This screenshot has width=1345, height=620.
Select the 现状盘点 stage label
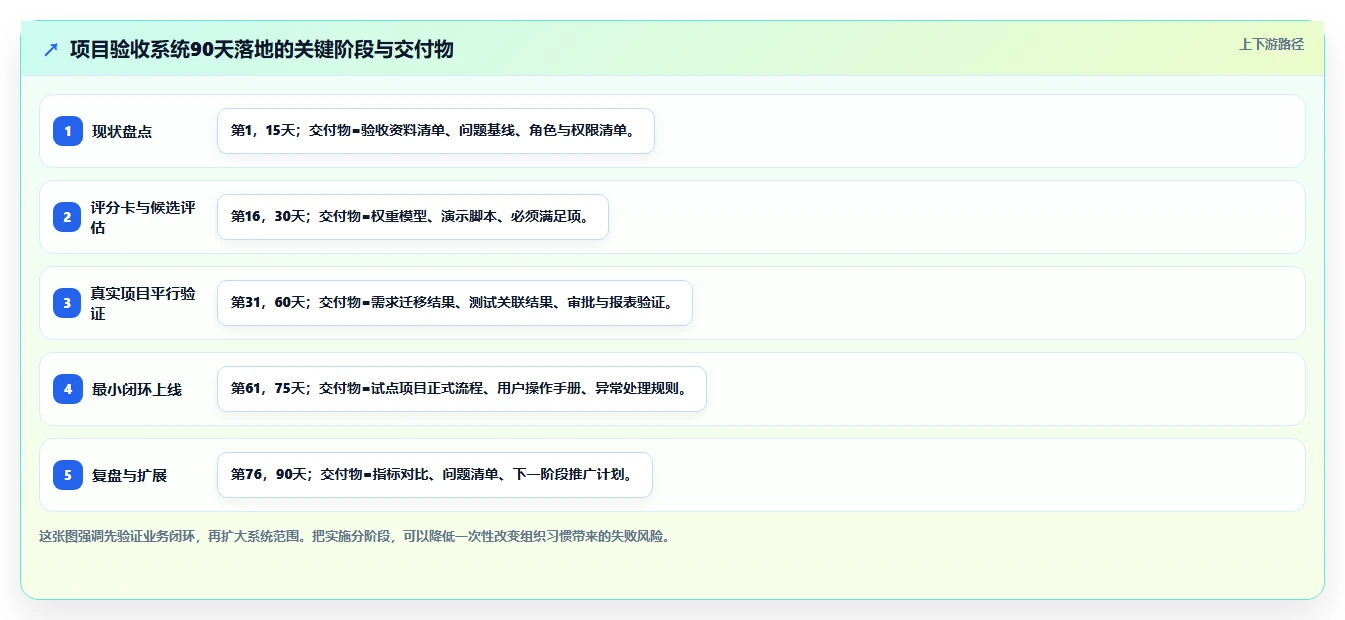(x=122, y=131)
